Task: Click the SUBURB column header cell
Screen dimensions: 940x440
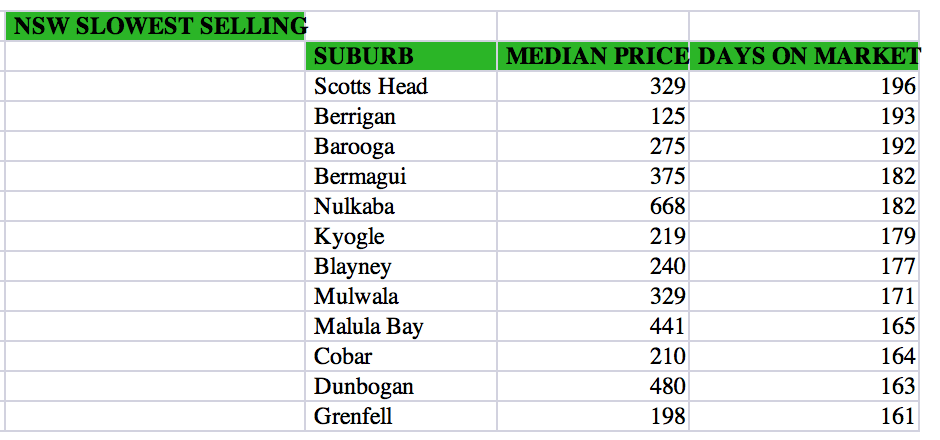Action: pos(401,56)
